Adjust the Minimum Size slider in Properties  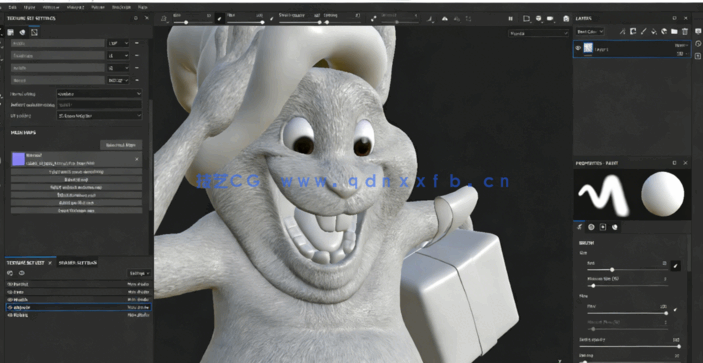pos(628,285)
